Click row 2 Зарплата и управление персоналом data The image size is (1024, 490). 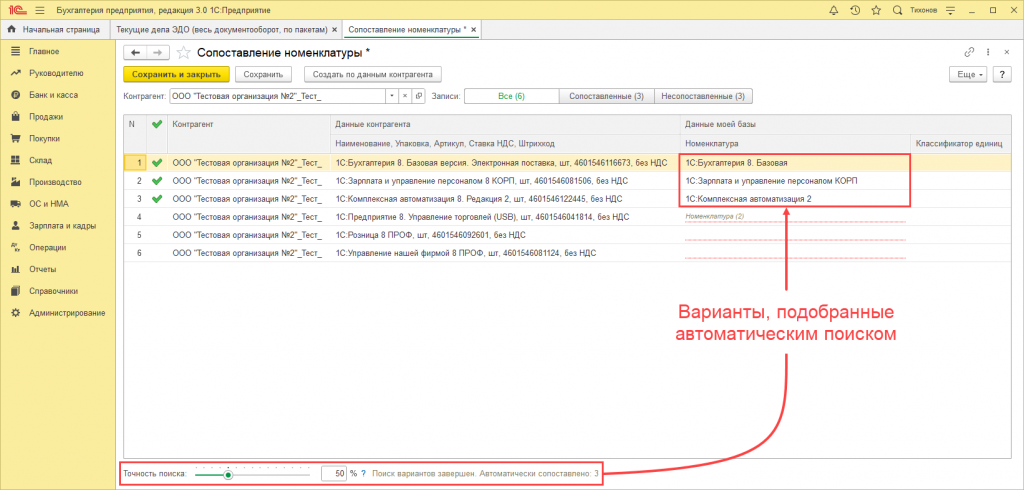click(x=505, y=180)
